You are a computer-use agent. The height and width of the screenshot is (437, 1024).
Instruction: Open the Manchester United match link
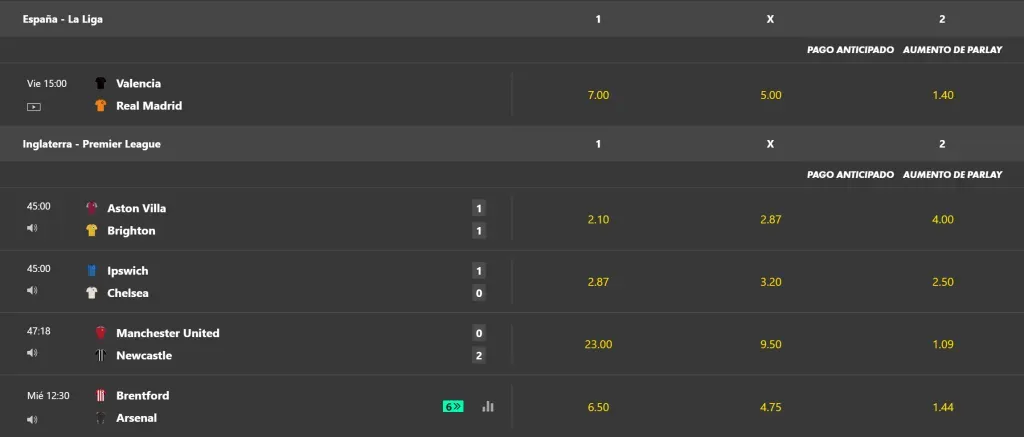point(167,333)
